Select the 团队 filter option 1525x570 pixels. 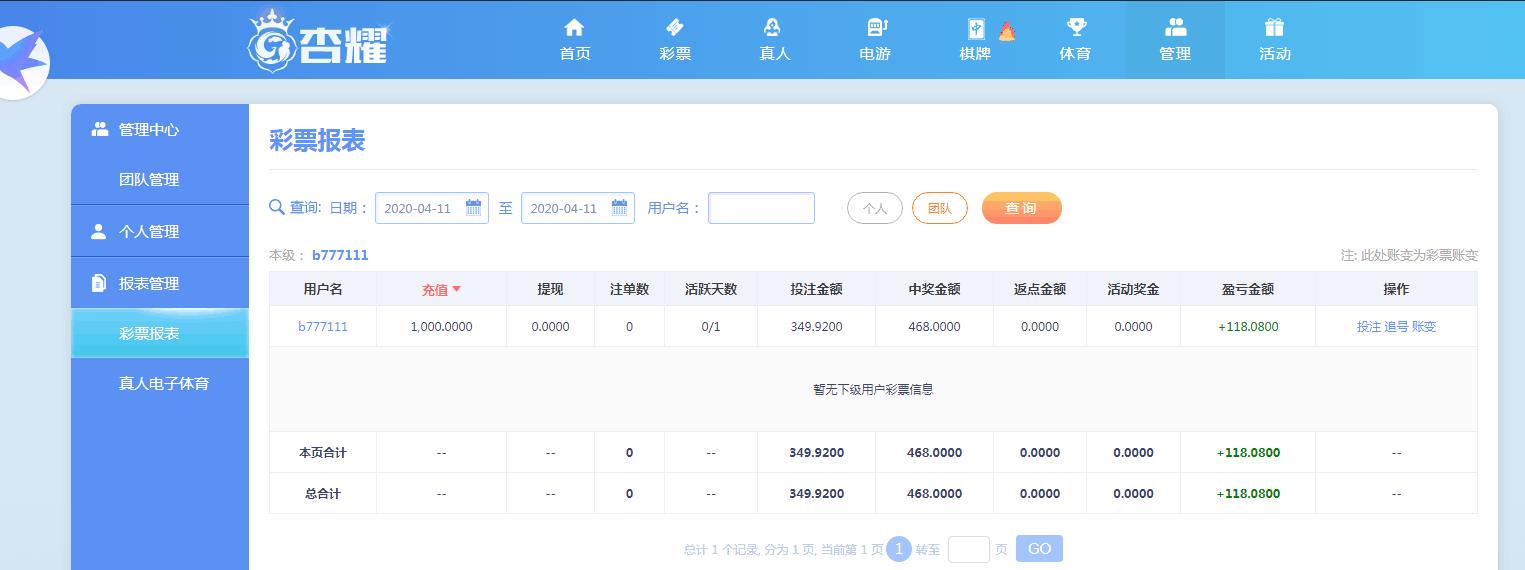940,208
